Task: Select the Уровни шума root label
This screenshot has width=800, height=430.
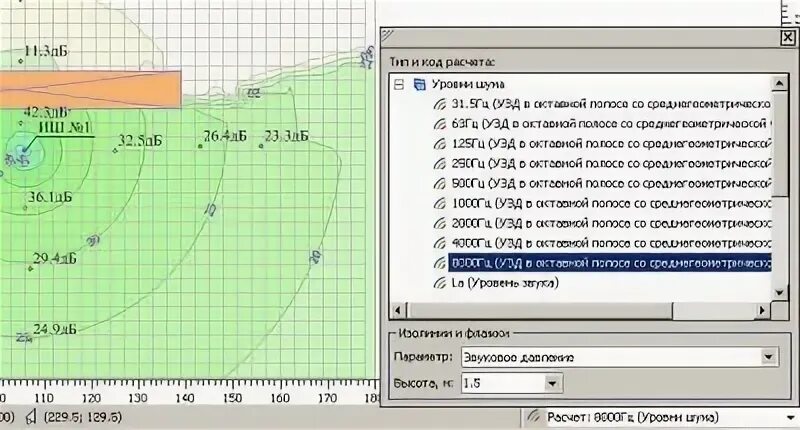Action: [468, 84]
